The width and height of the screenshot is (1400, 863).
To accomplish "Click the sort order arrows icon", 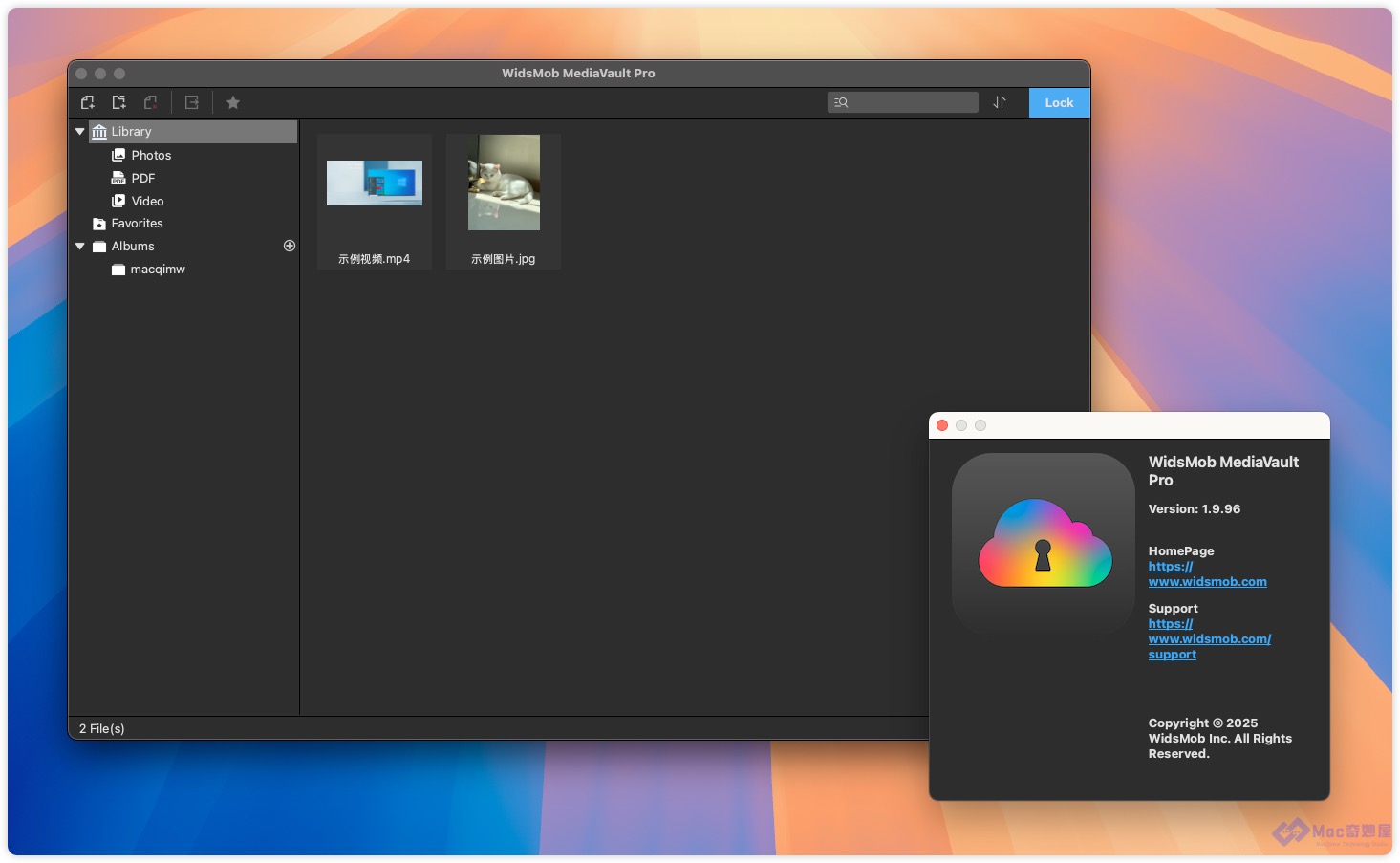I will point(1000,102).
